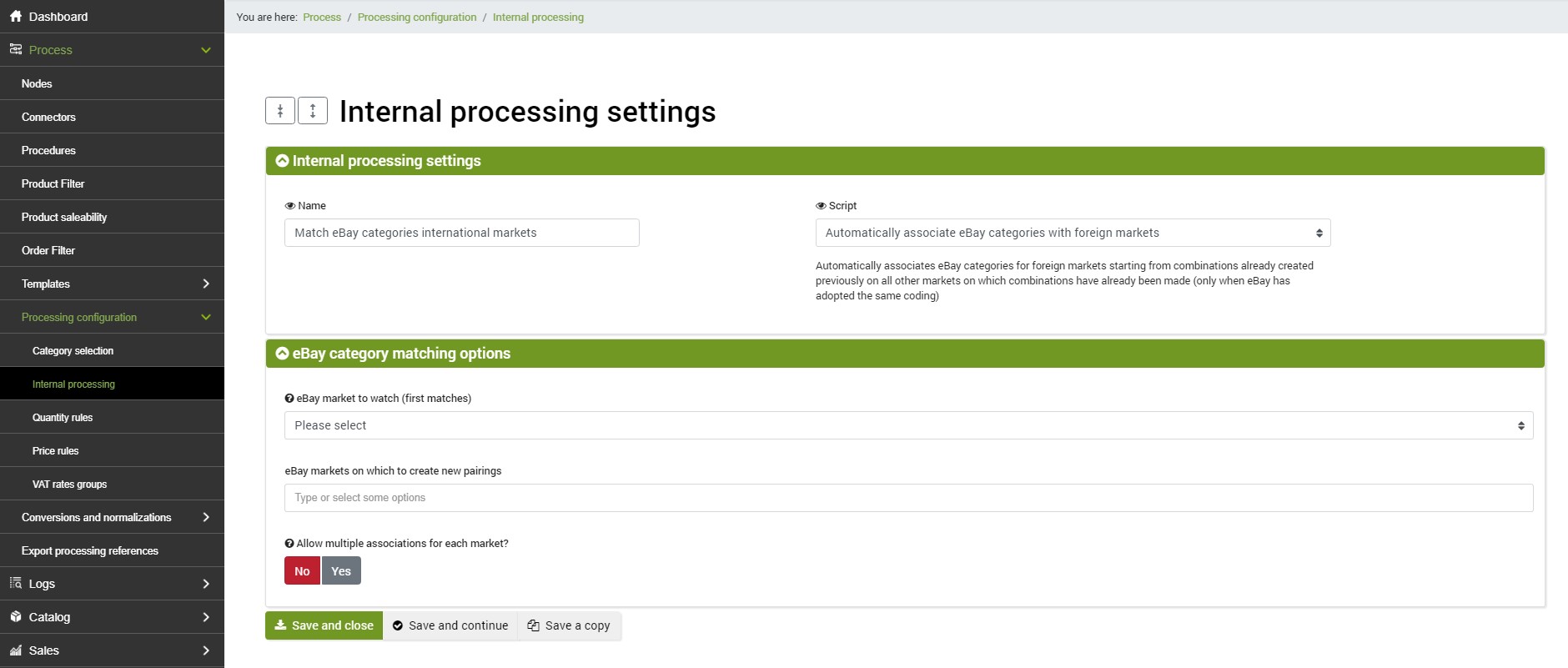
Task: Click Save and close button
Action: pyautogui.click(x=324, y=625)
